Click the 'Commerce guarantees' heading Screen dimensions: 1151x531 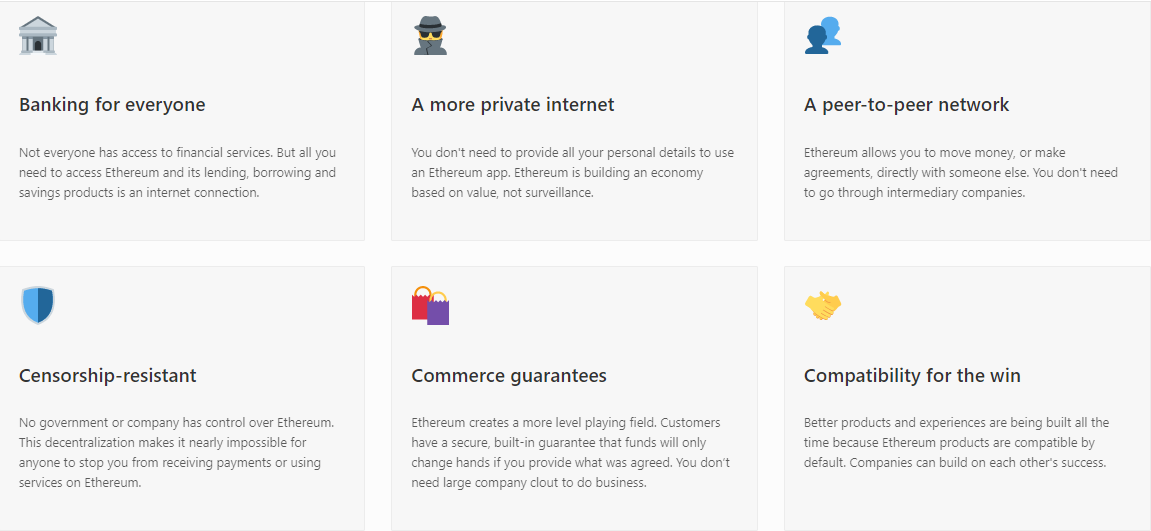click(x=509, y=376)
